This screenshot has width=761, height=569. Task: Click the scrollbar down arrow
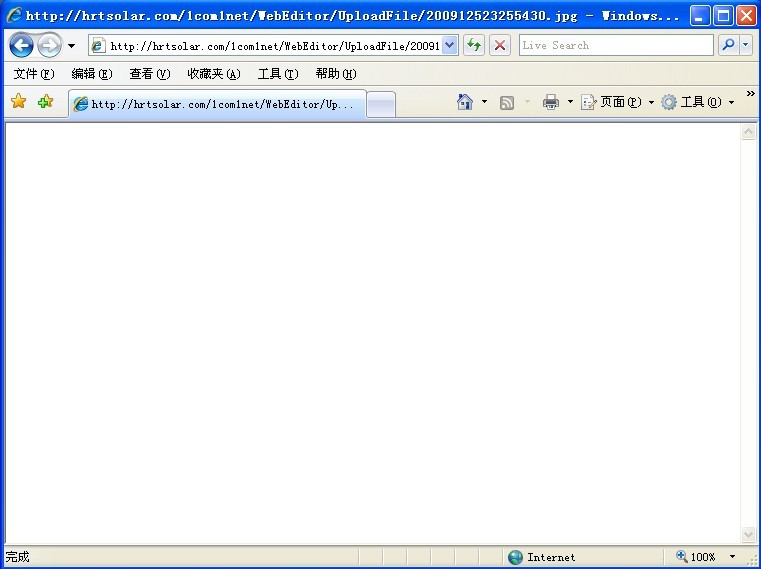pyautogui.click(x=748, y=535)
